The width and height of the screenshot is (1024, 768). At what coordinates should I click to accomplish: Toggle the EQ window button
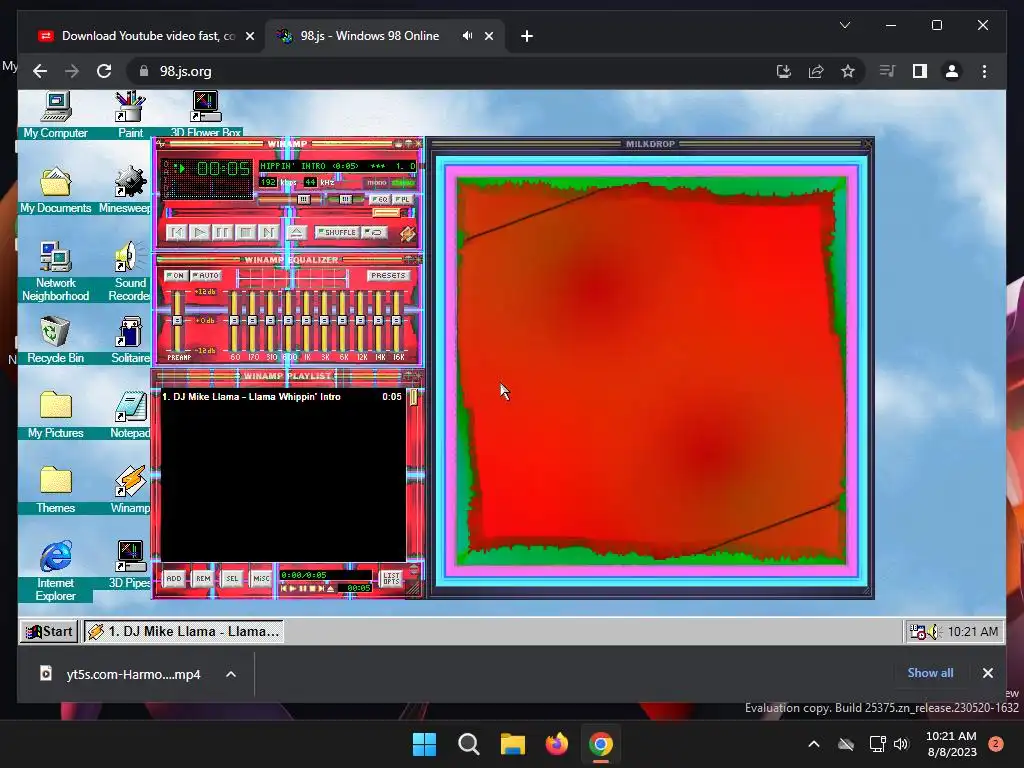point(379,199)
